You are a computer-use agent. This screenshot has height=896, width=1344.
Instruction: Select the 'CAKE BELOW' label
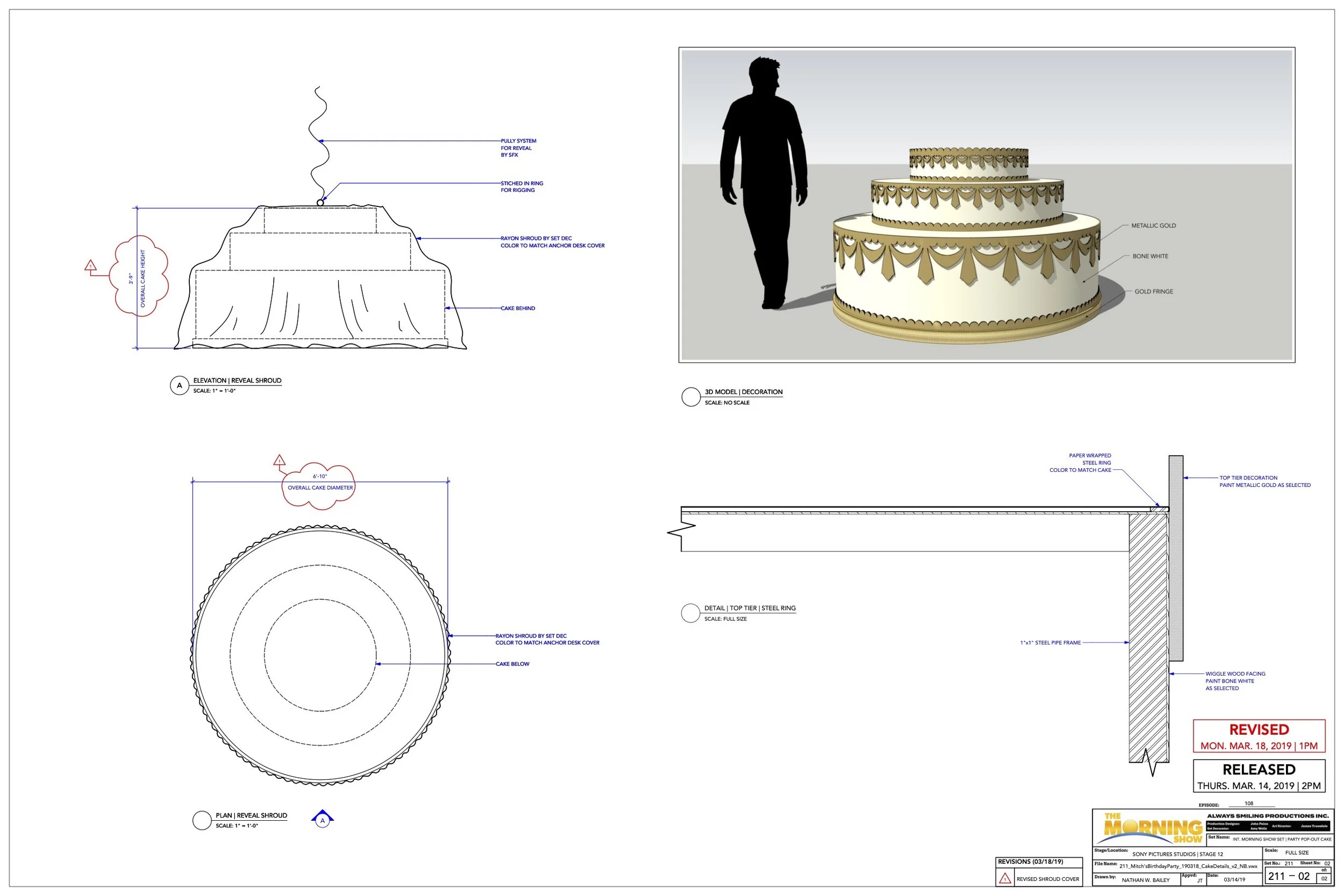512,664
